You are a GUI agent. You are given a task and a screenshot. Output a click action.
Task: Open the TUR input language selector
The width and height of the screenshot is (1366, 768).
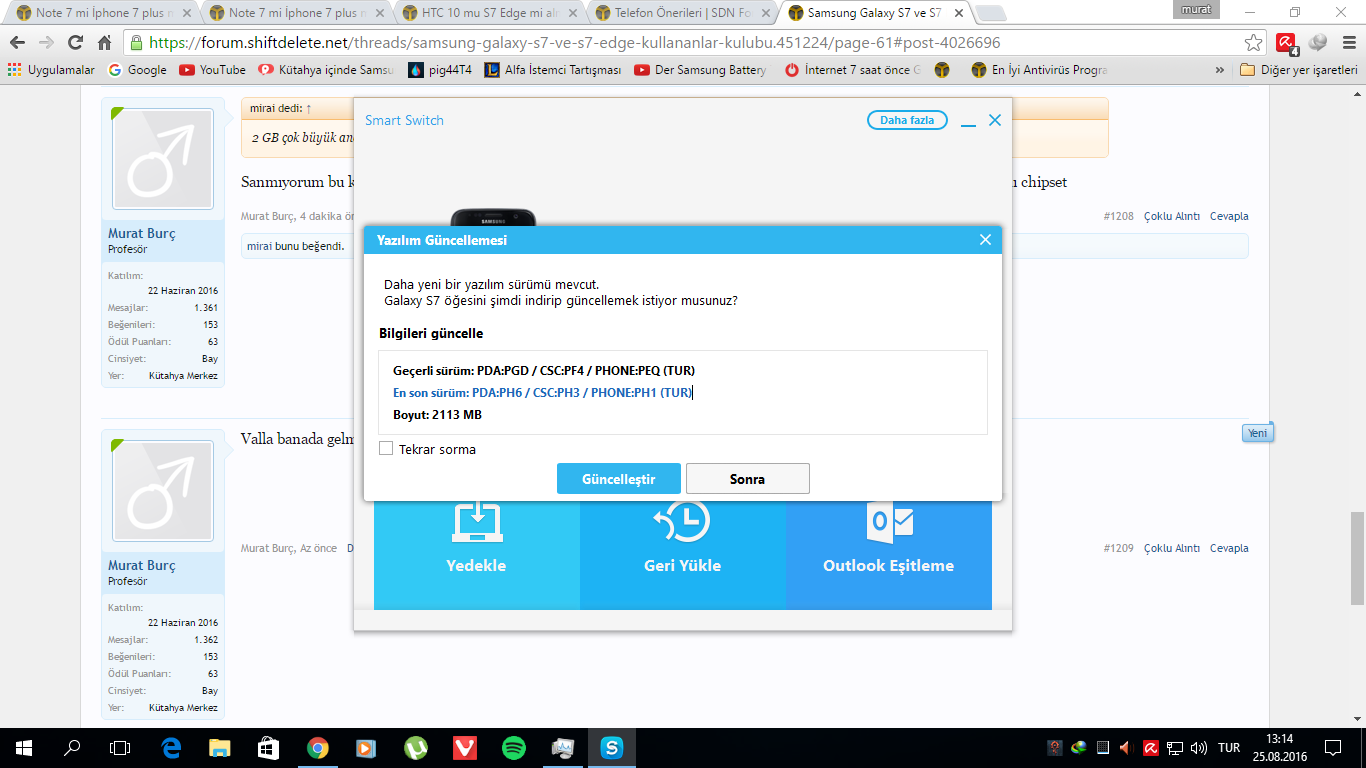pos(1229,748)
